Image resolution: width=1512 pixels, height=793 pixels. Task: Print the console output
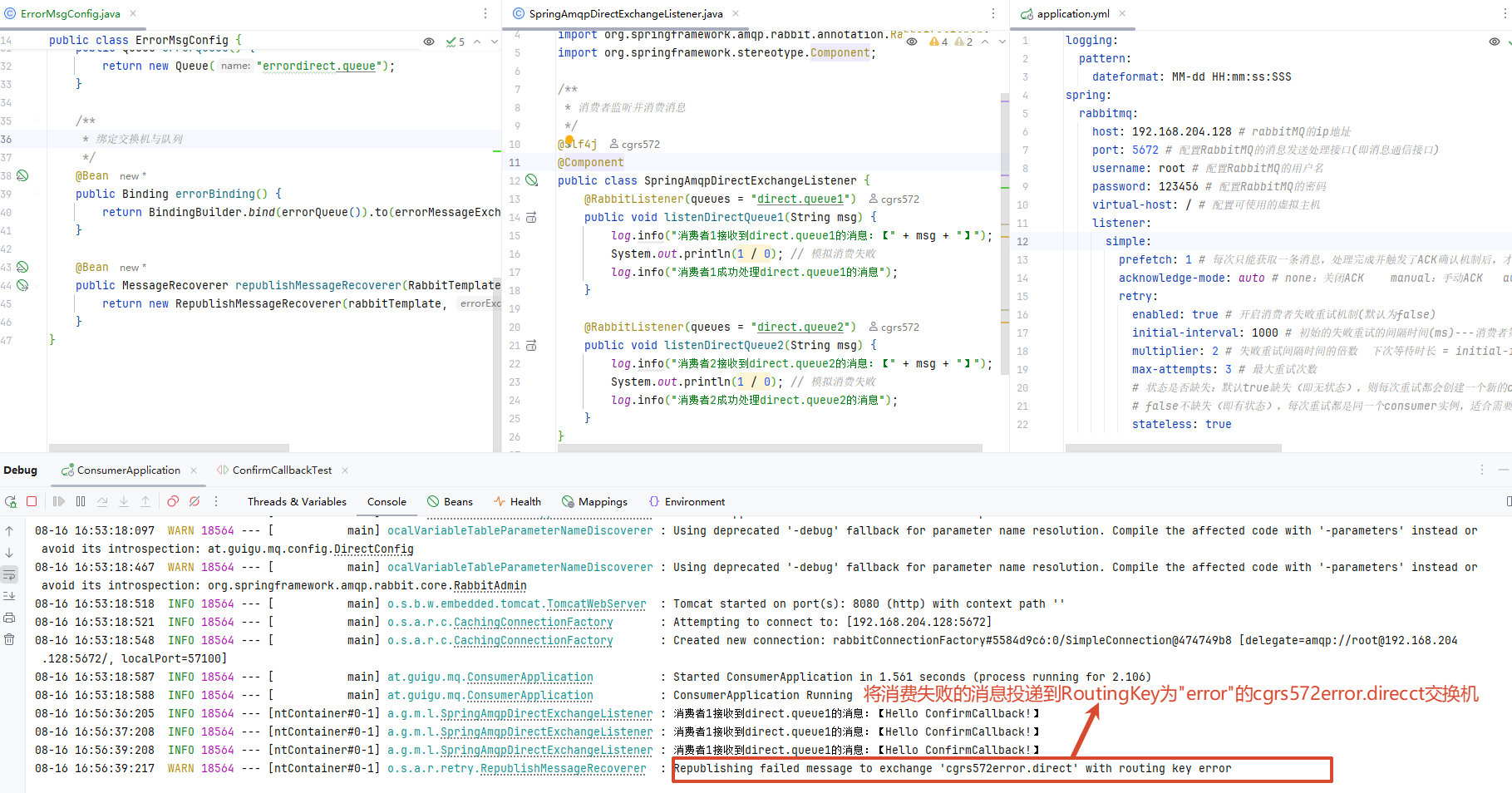(9, 618)
